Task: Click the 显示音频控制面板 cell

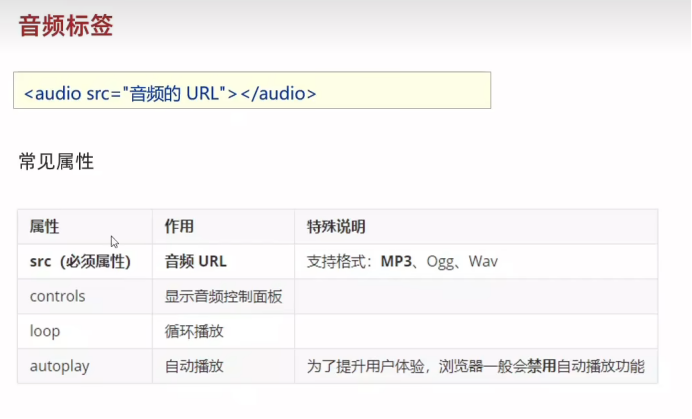Action: 223,296
